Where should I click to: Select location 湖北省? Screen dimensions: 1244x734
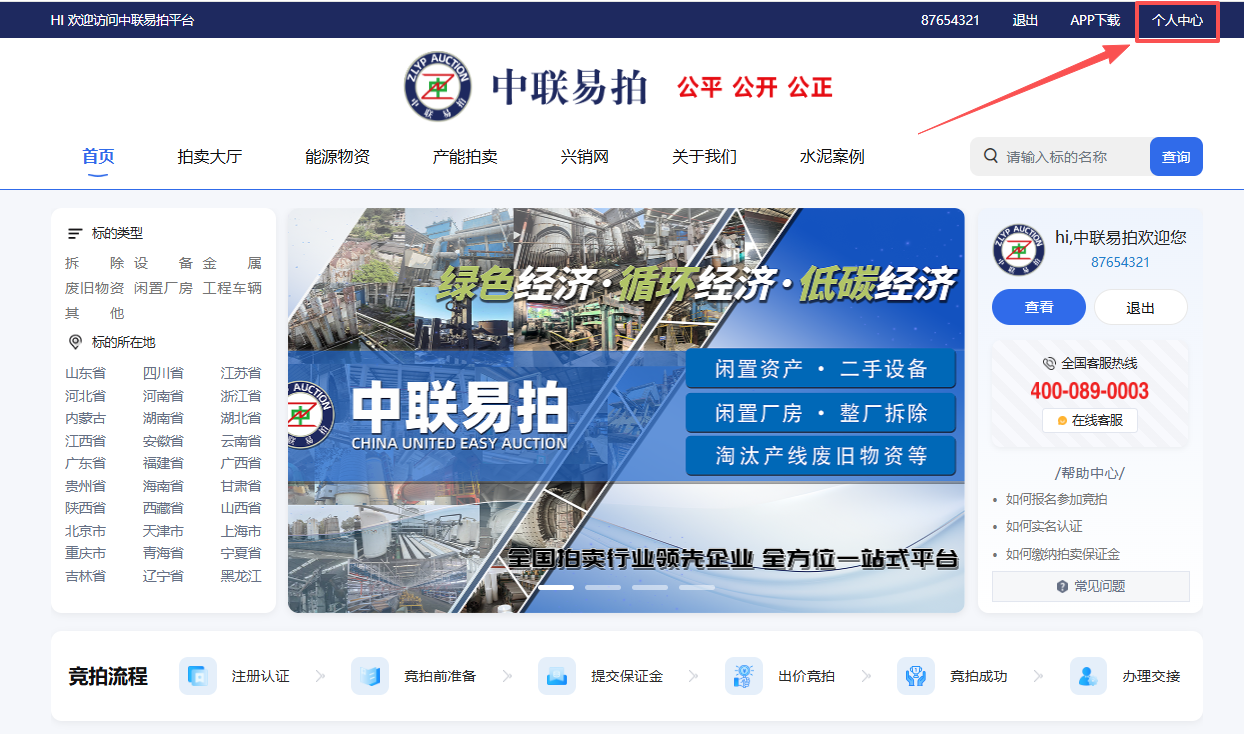[x=241, y=418]
